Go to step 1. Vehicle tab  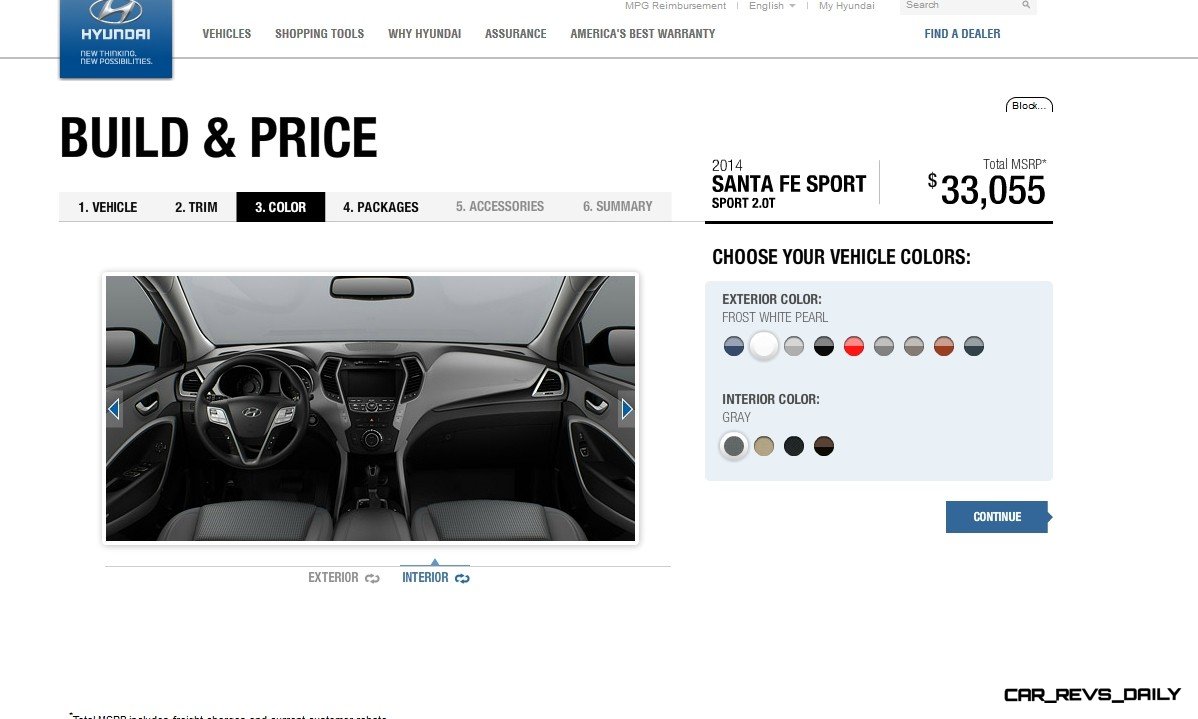[x=108, y=207]
